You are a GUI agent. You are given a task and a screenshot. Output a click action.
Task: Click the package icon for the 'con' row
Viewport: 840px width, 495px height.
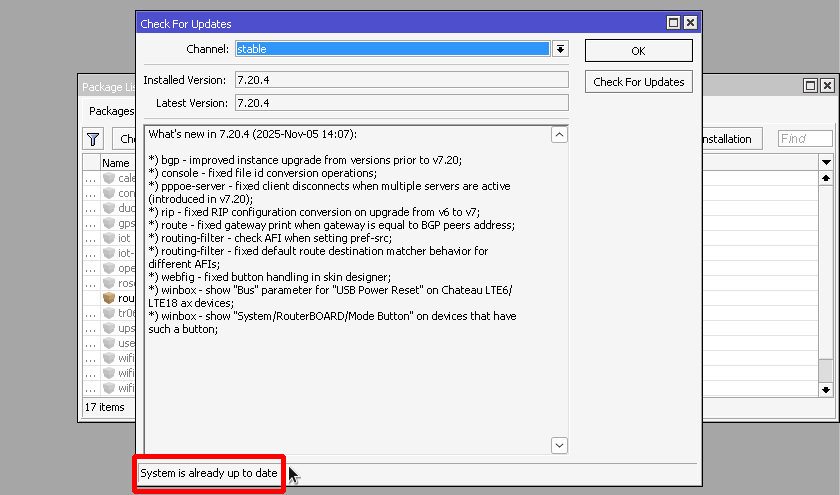109,193
